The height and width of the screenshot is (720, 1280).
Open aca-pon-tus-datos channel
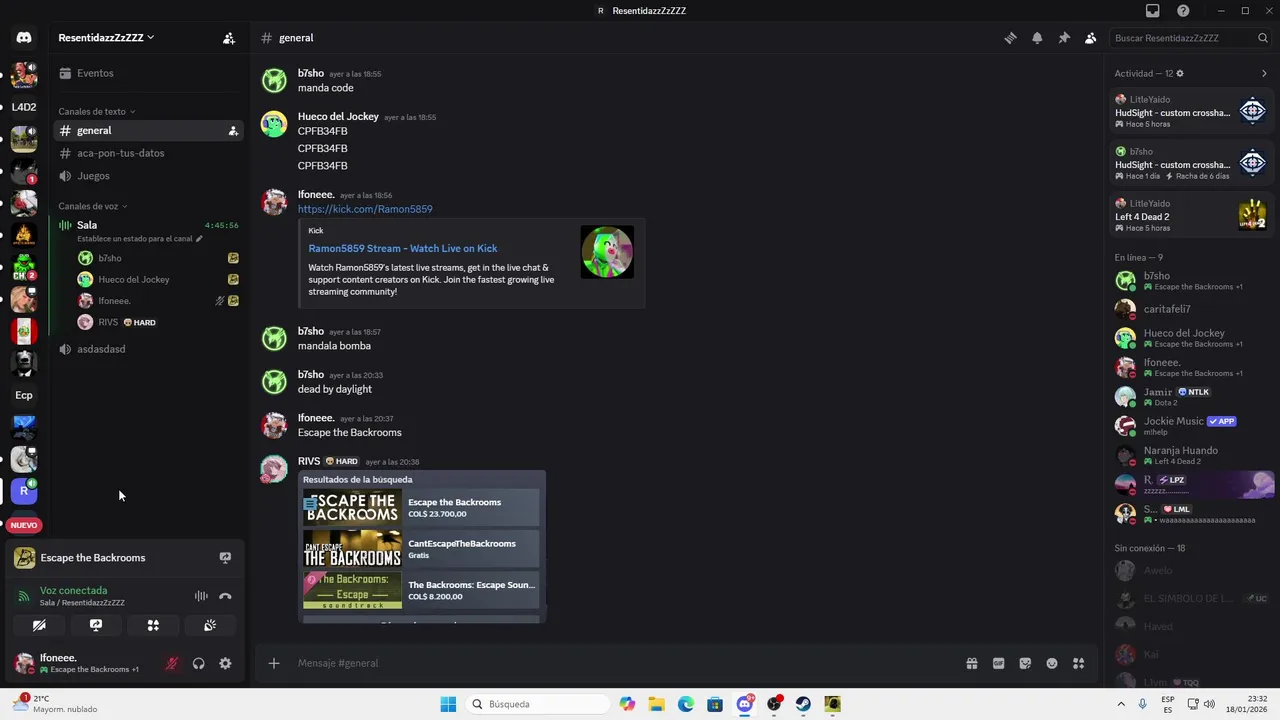click(x=148, y=153)
